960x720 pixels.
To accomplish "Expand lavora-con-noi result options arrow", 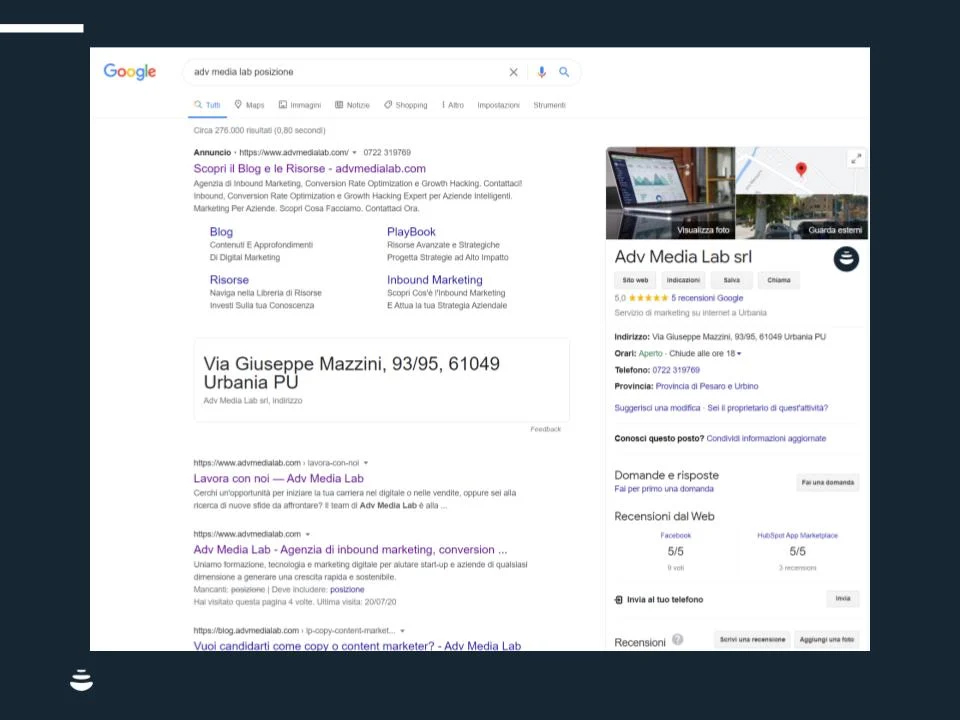I will 366,463.
